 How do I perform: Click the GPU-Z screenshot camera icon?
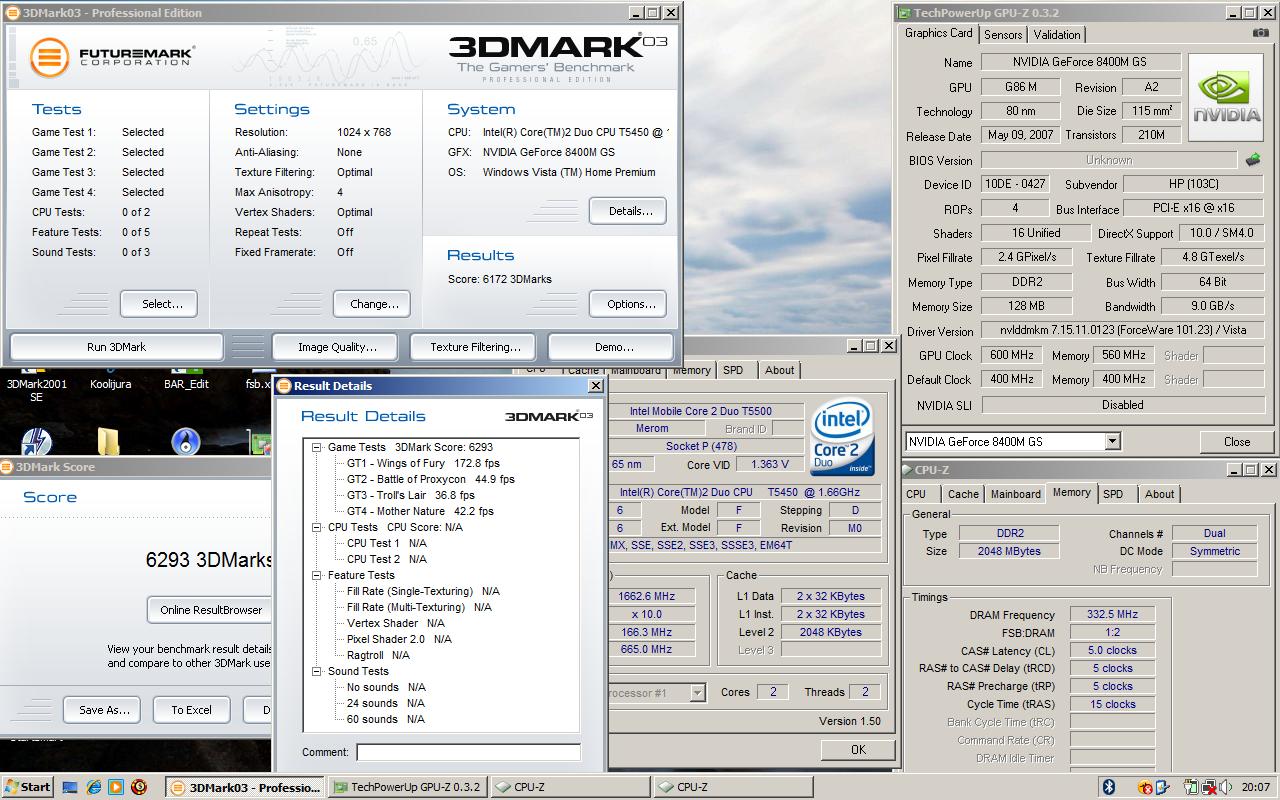coord(1261,33)
